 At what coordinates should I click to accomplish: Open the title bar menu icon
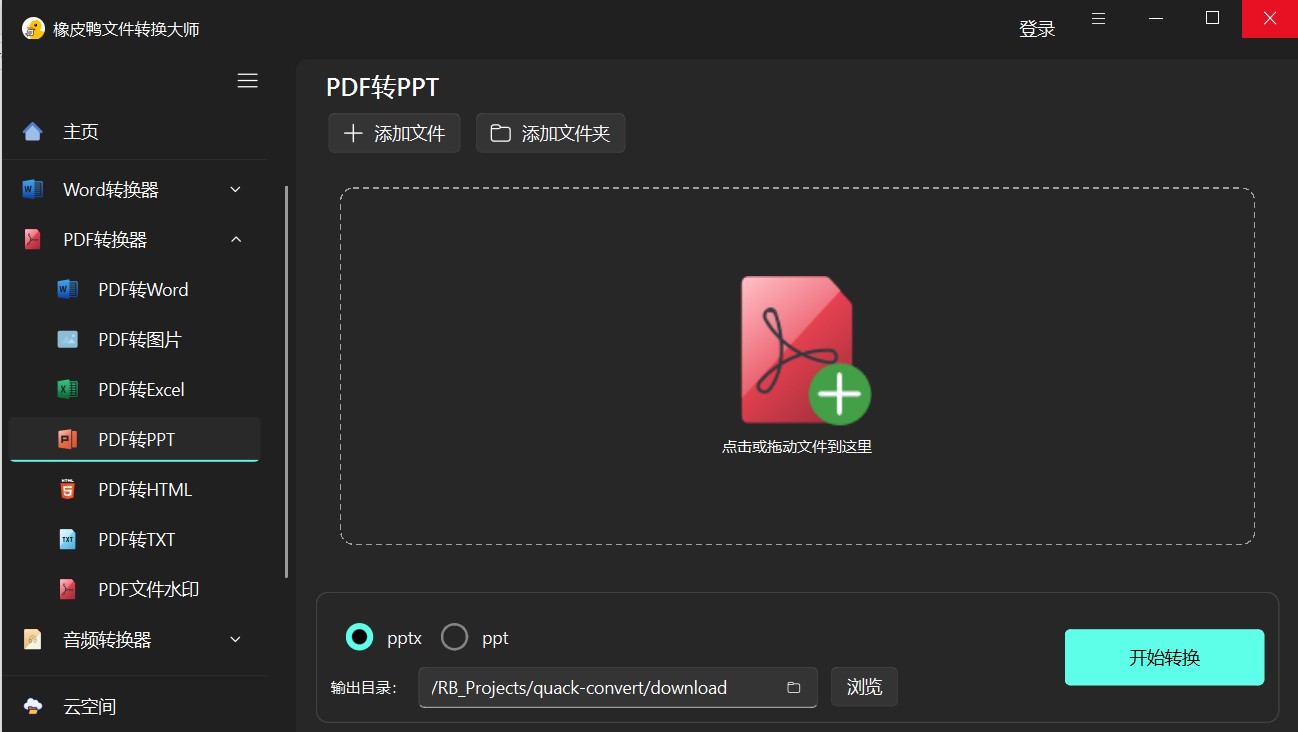tap(1099, 18)
